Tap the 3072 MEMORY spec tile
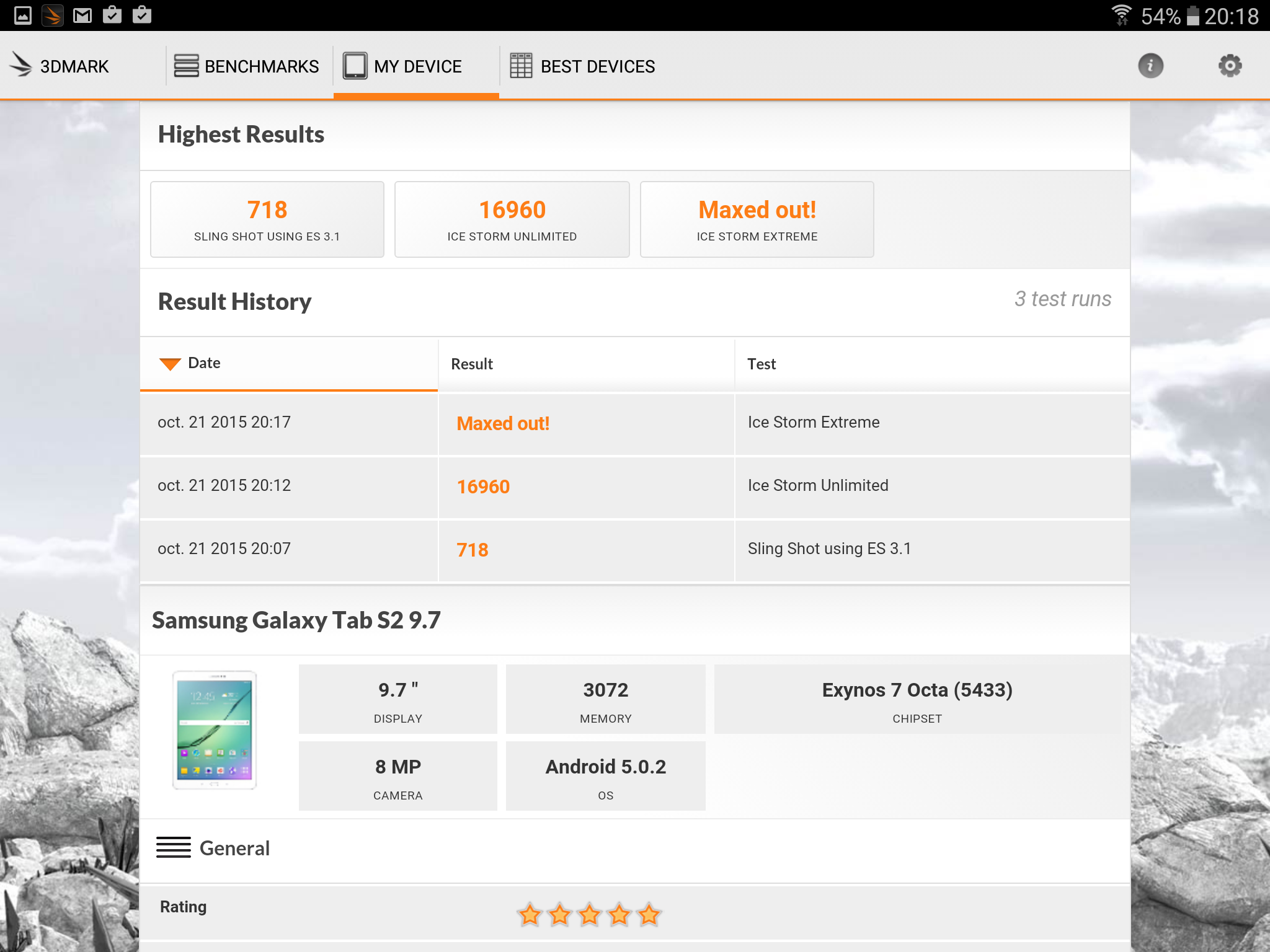 tap(606, 699)
